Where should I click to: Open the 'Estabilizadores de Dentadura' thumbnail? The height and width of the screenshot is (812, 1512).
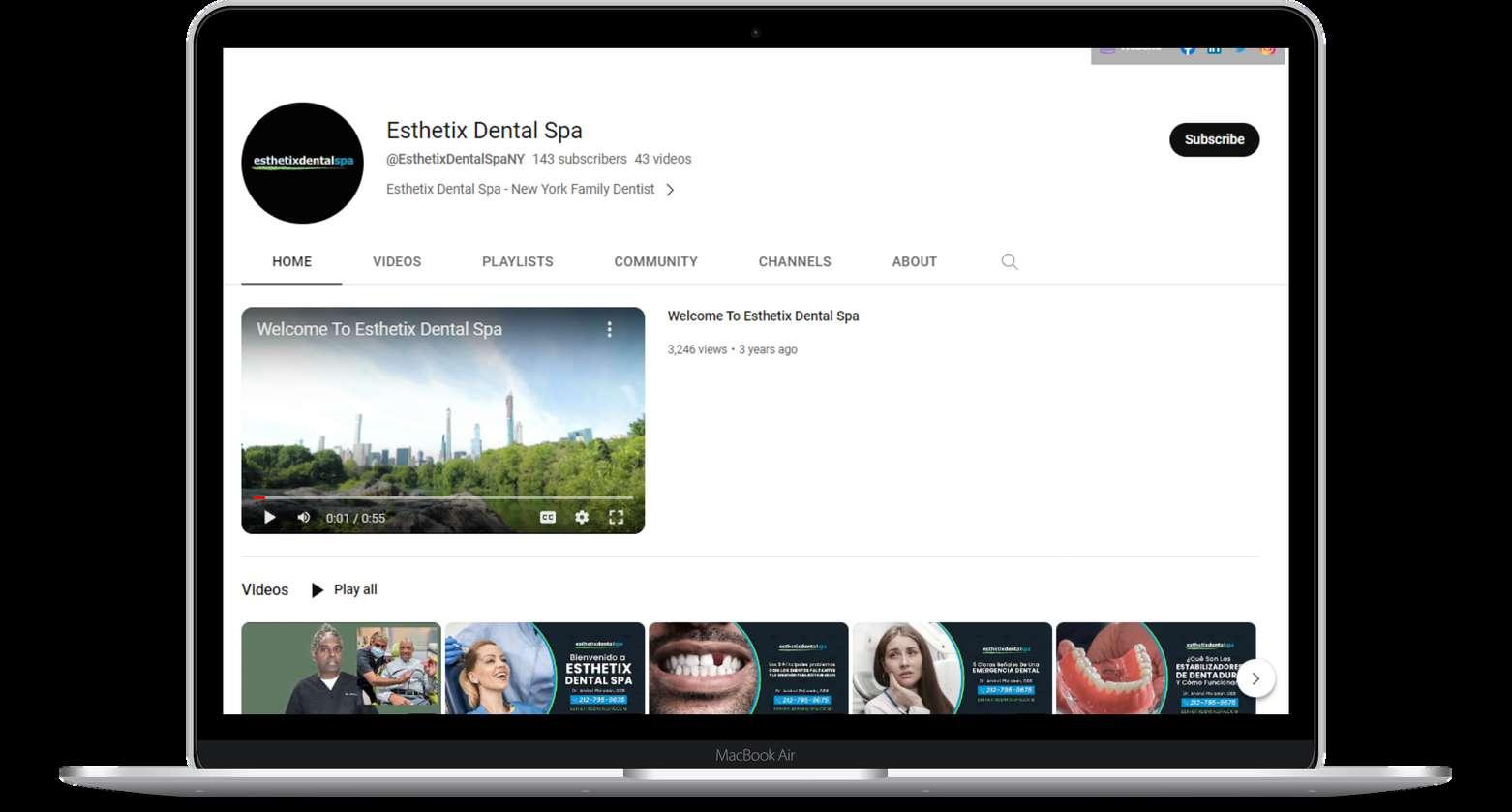pos(1156,669)
